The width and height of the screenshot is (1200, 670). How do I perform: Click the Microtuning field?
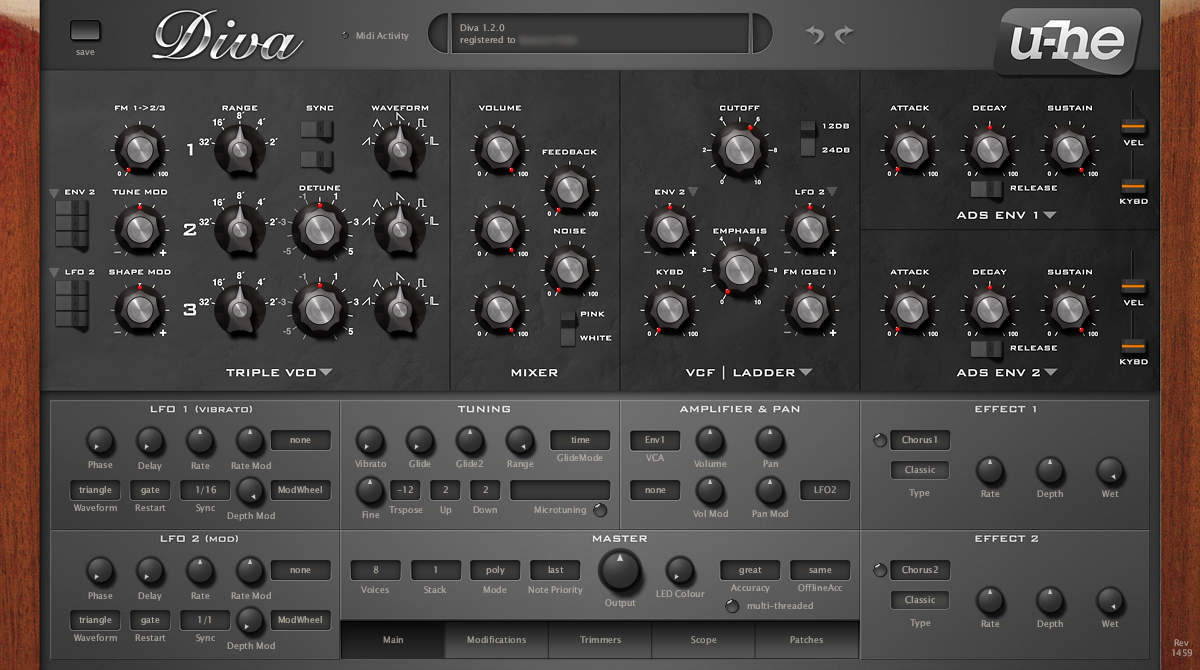(560, 490)
